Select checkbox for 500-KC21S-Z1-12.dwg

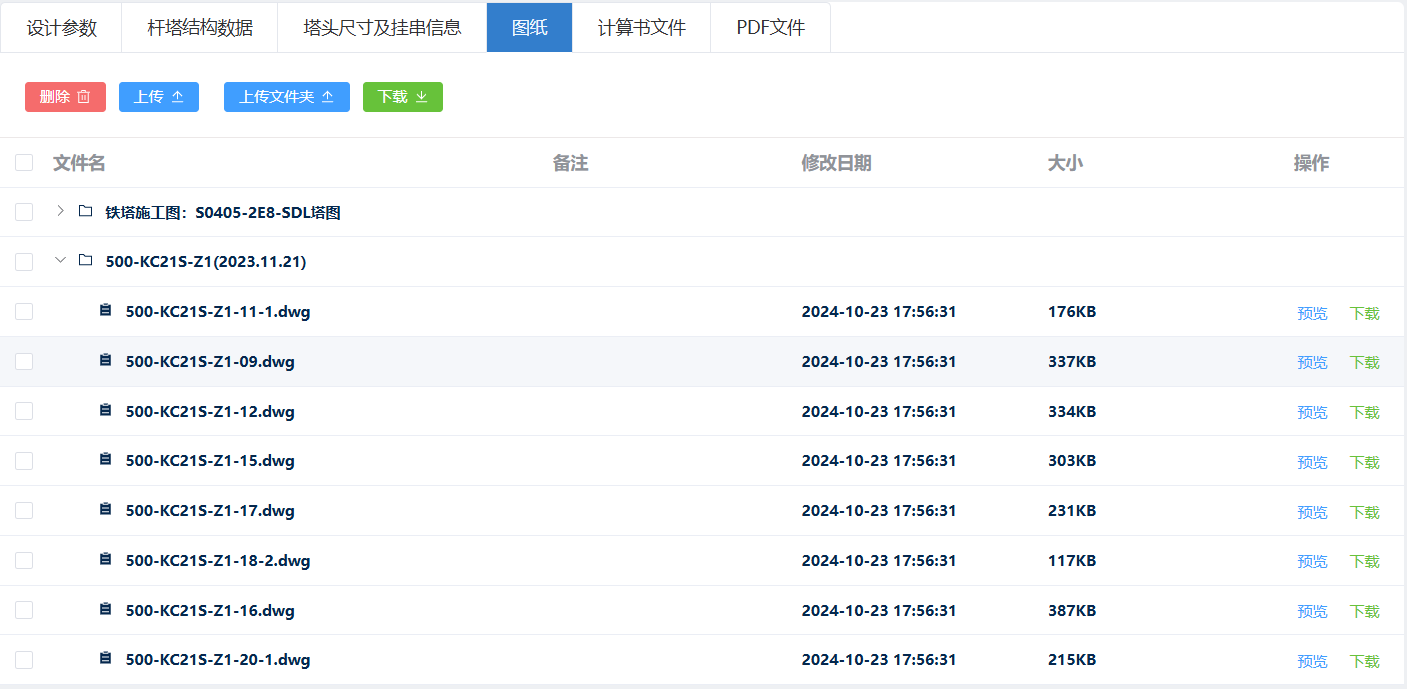click(x=24, y=411)
